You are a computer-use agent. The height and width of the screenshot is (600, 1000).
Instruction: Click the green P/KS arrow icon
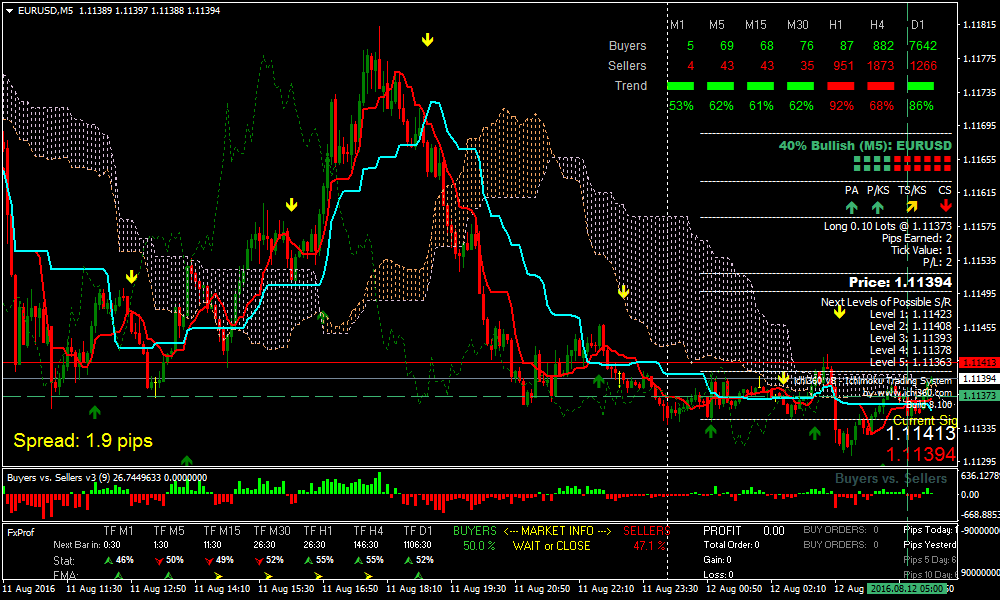(877, 207)
